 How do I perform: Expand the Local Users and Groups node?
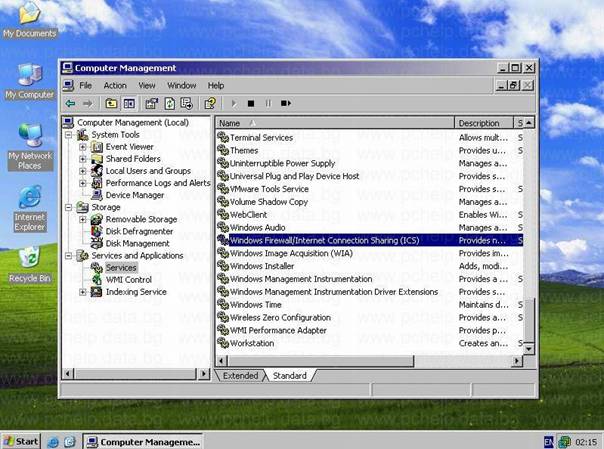coord(84,171)
